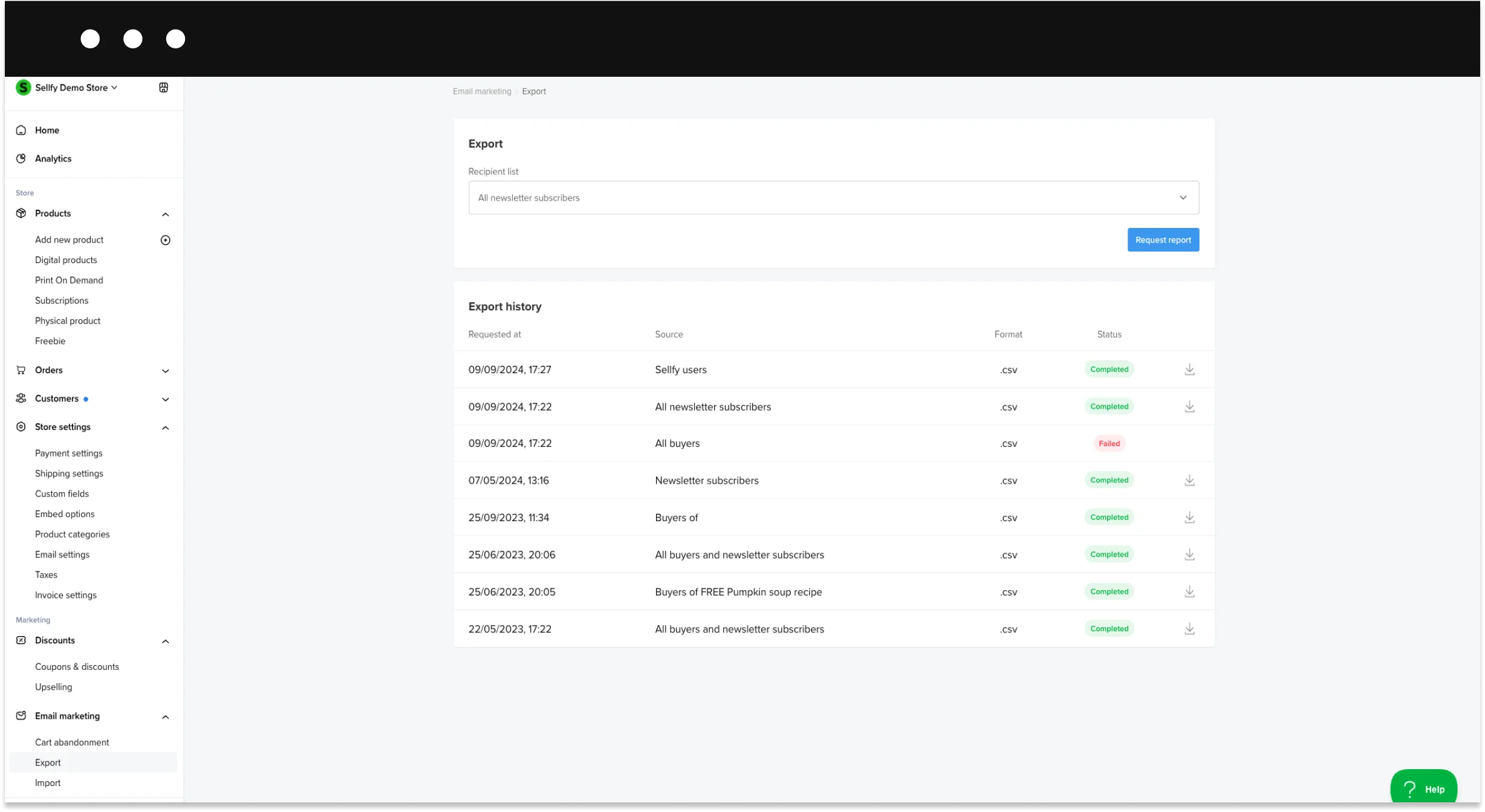Click the Products box icon
This screenshot has height=812, width=1485.
(21, 213)
